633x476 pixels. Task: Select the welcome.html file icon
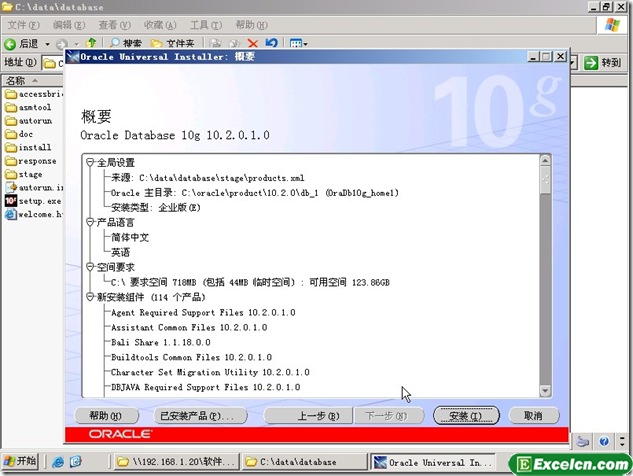tap(10, 214)
